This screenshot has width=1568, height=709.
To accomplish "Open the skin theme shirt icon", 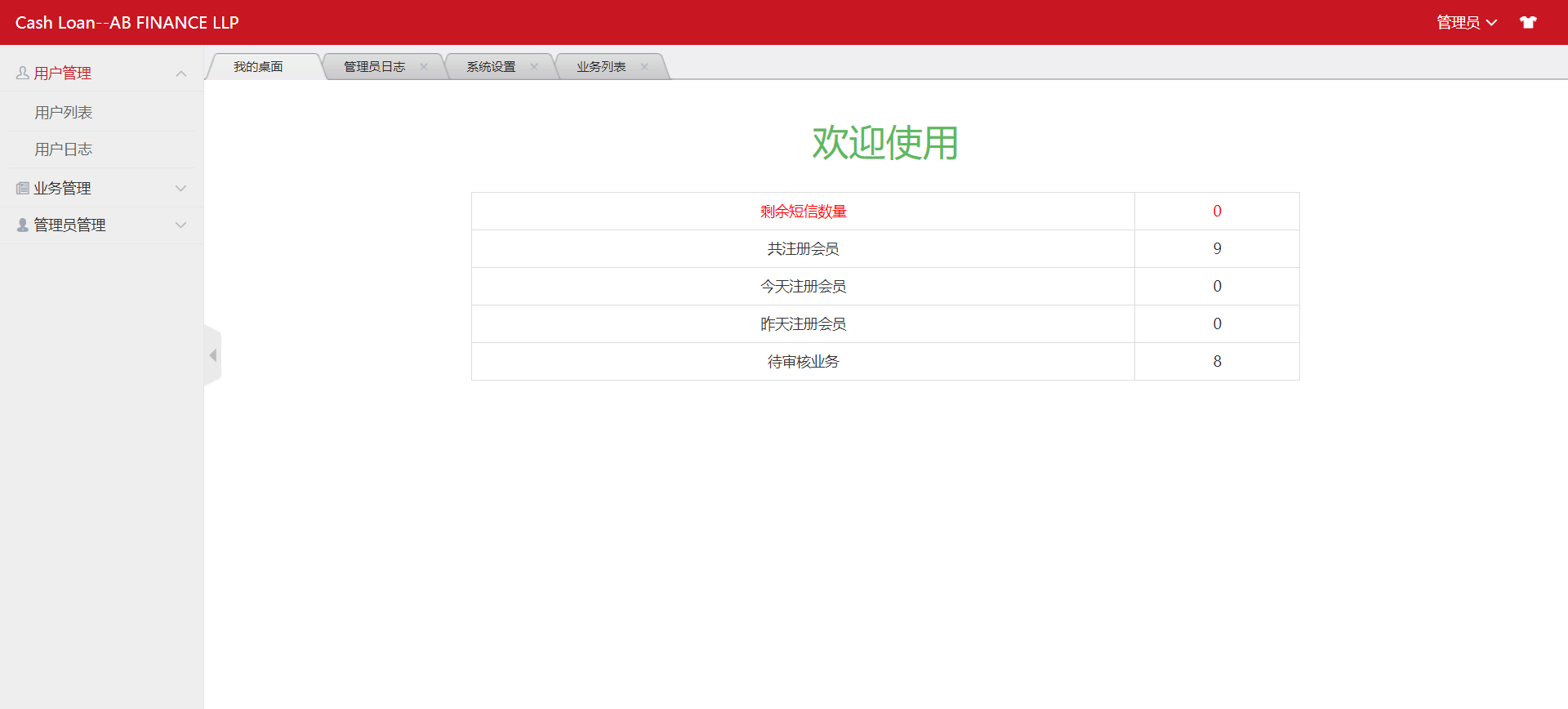I will point(1528,22).
